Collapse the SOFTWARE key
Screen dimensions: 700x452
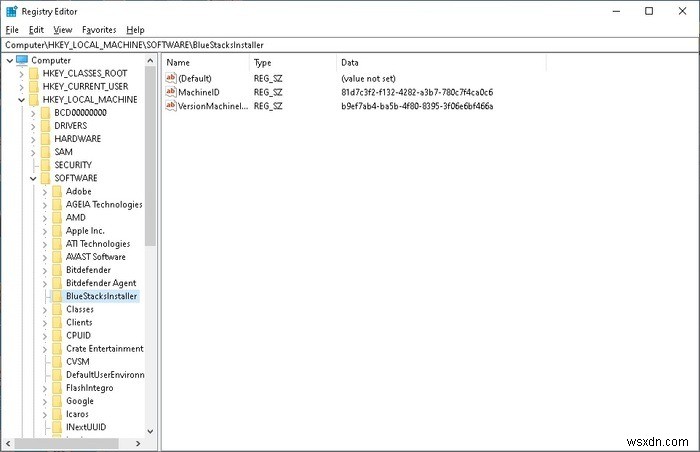click(x=33, y=178)
